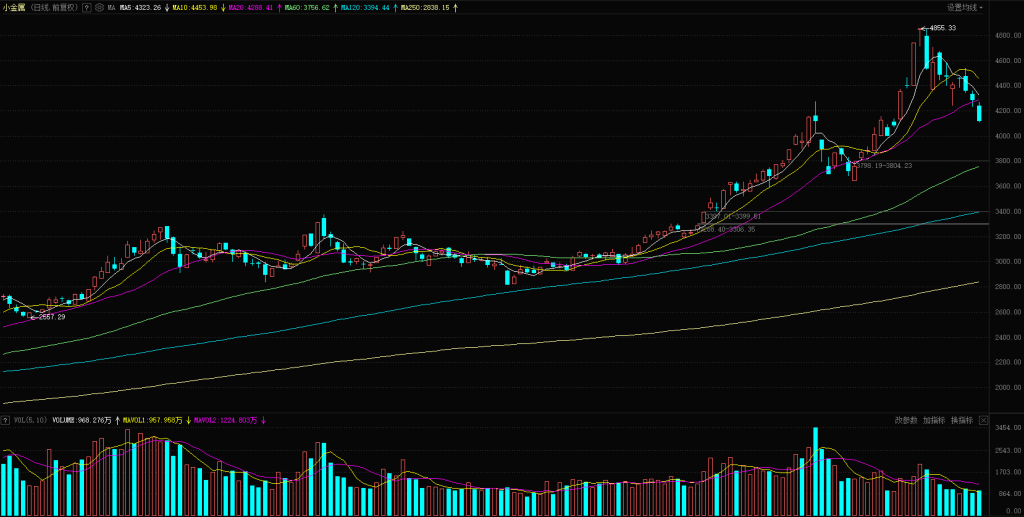Click 改参数 to edit parameters
The height and width of the screenshot is (517, 1024).
click(906, 421)
